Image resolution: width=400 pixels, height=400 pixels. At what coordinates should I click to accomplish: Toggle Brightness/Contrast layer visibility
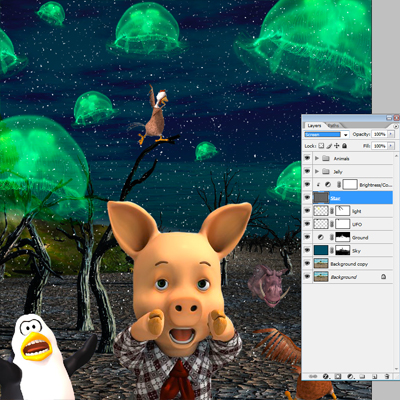307,184
